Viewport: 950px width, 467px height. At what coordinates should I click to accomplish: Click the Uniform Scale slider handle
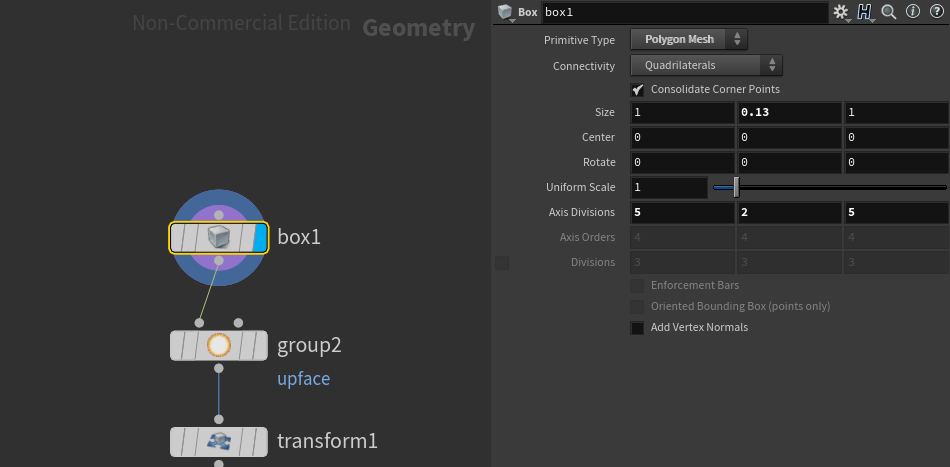[736, 187]
